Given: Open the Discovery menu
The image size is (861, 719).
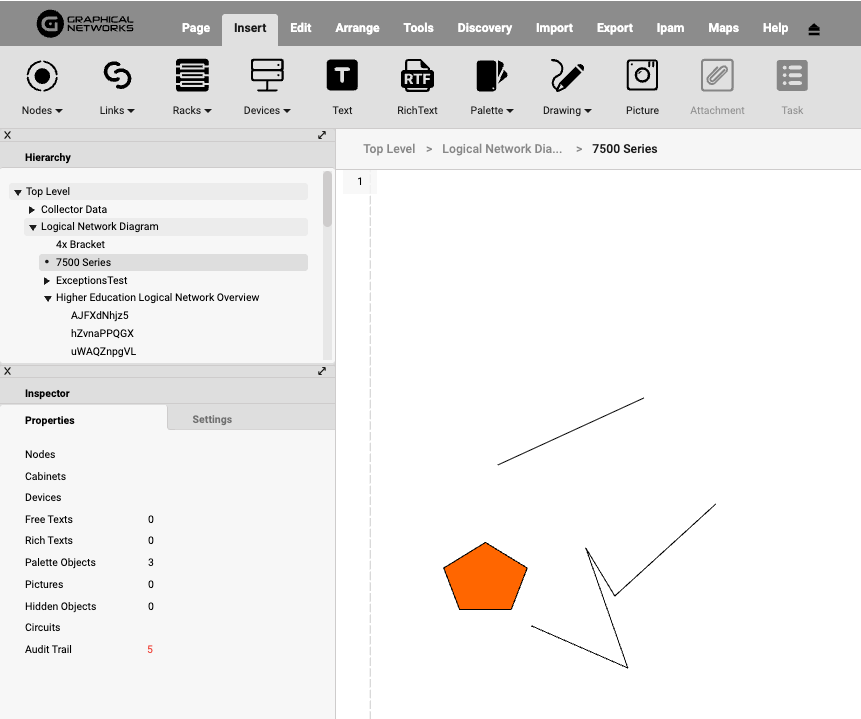Looking at the screenshot, I should coord(484,28).
